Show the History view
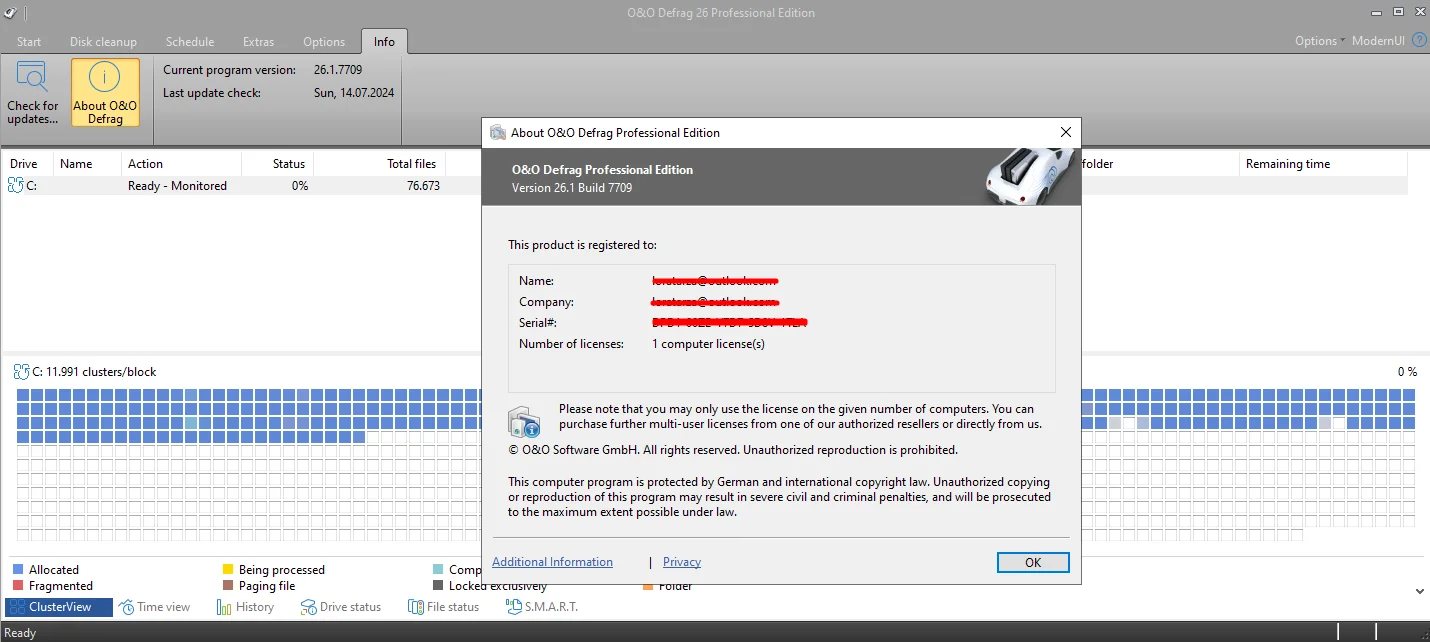This screenshot has height=642, width=1430. [x=245, y=606]
